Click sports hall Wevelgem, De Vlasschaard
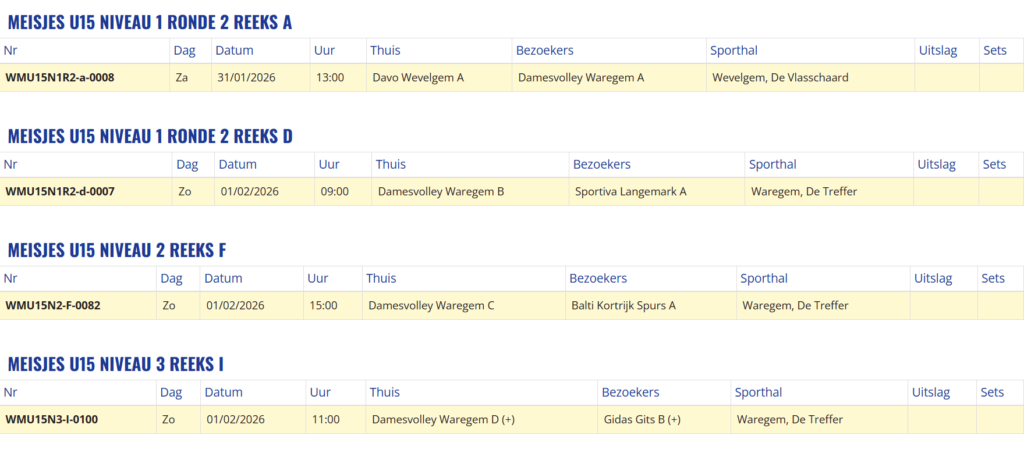 point(780,77)
